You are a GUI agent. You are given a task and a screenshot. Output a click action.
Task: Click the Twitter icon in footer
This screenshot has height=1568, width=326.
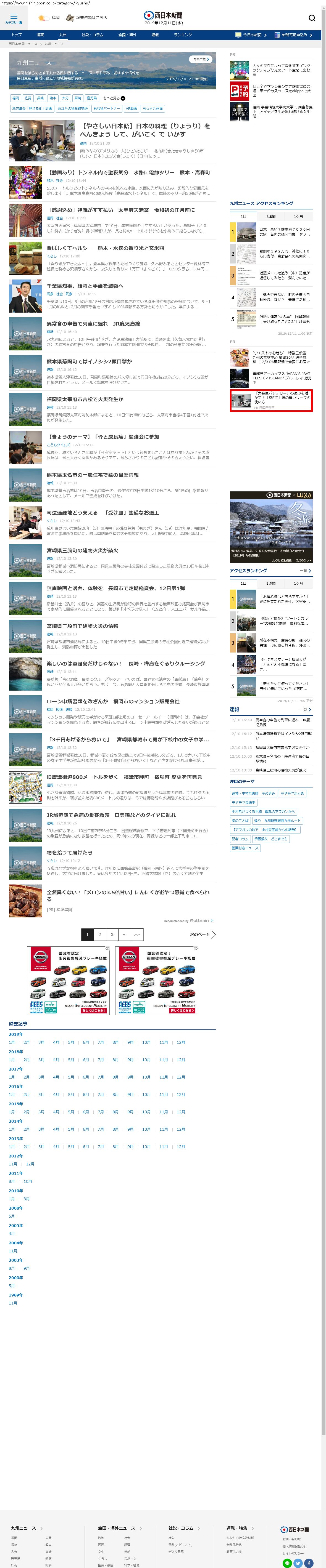coord(298,1562)
